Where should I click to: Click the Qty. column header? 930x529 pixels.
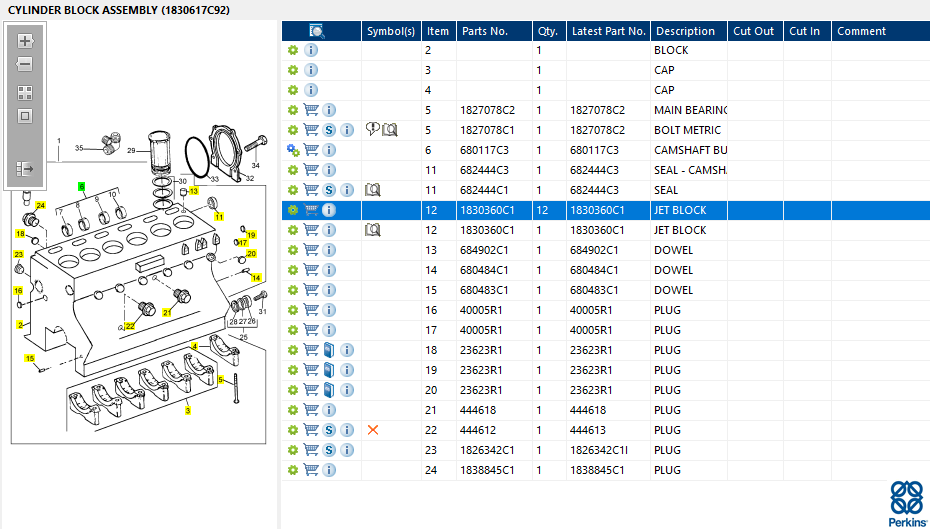point(549,31)
